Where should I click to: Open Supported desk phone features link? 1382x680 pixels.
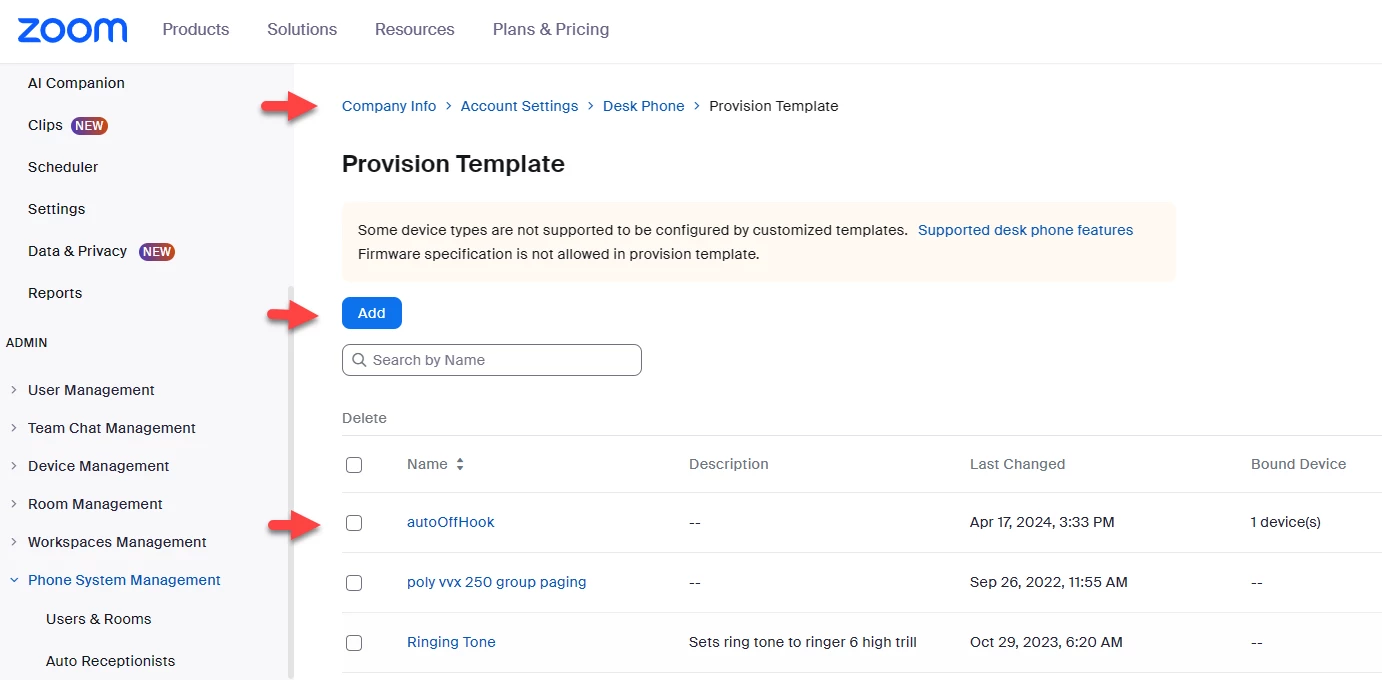point(1025,230)
